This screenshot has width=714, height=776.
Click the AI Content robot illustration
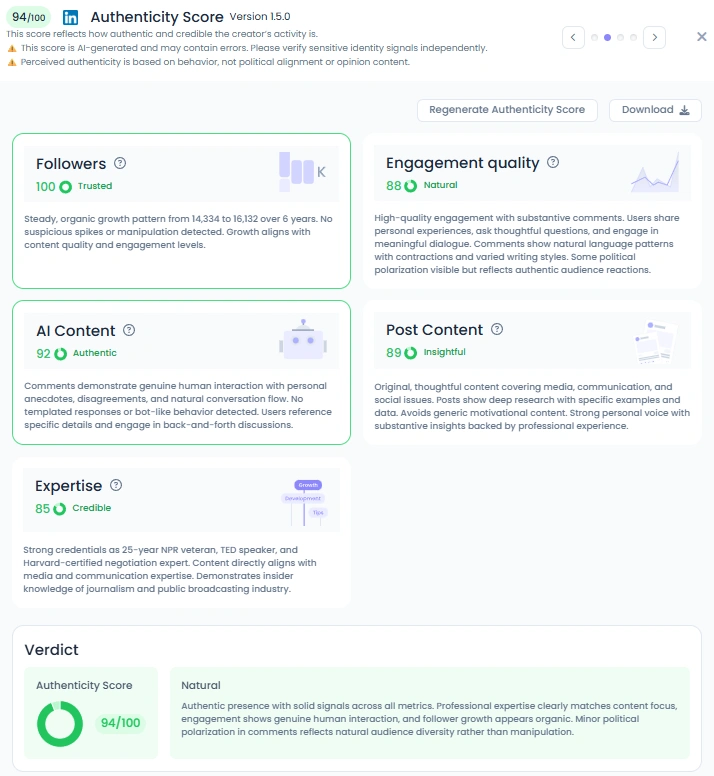tap(303, 340)
